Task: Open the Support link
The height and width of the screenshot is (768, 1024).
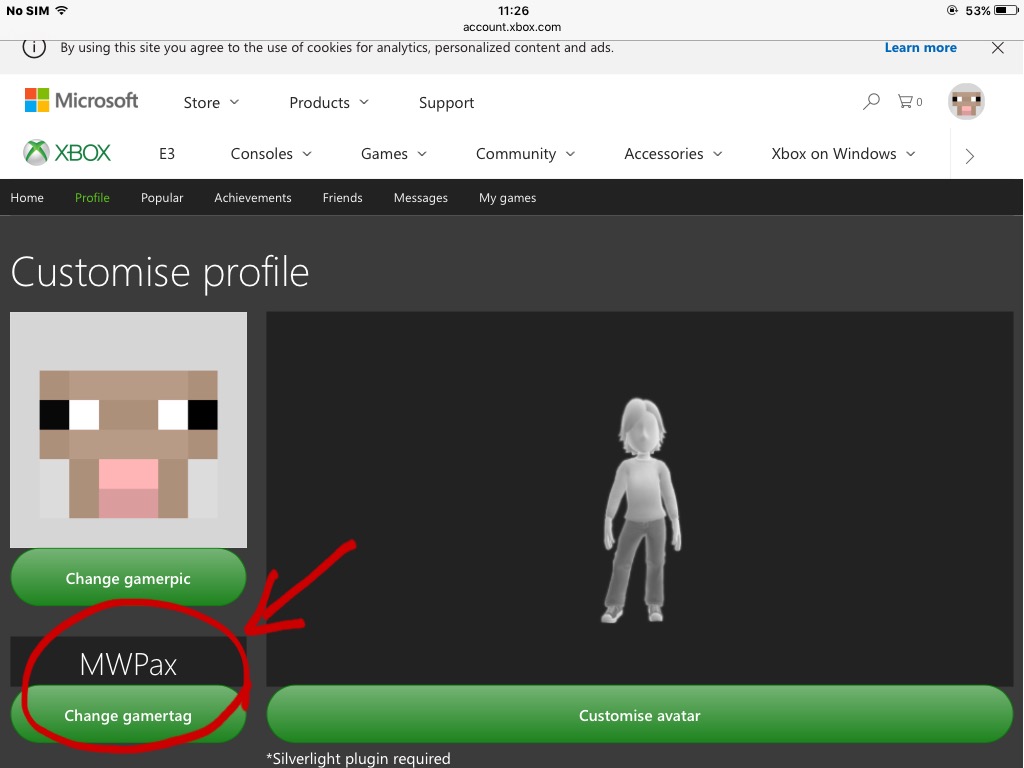Action: click(x=446, y=103)
